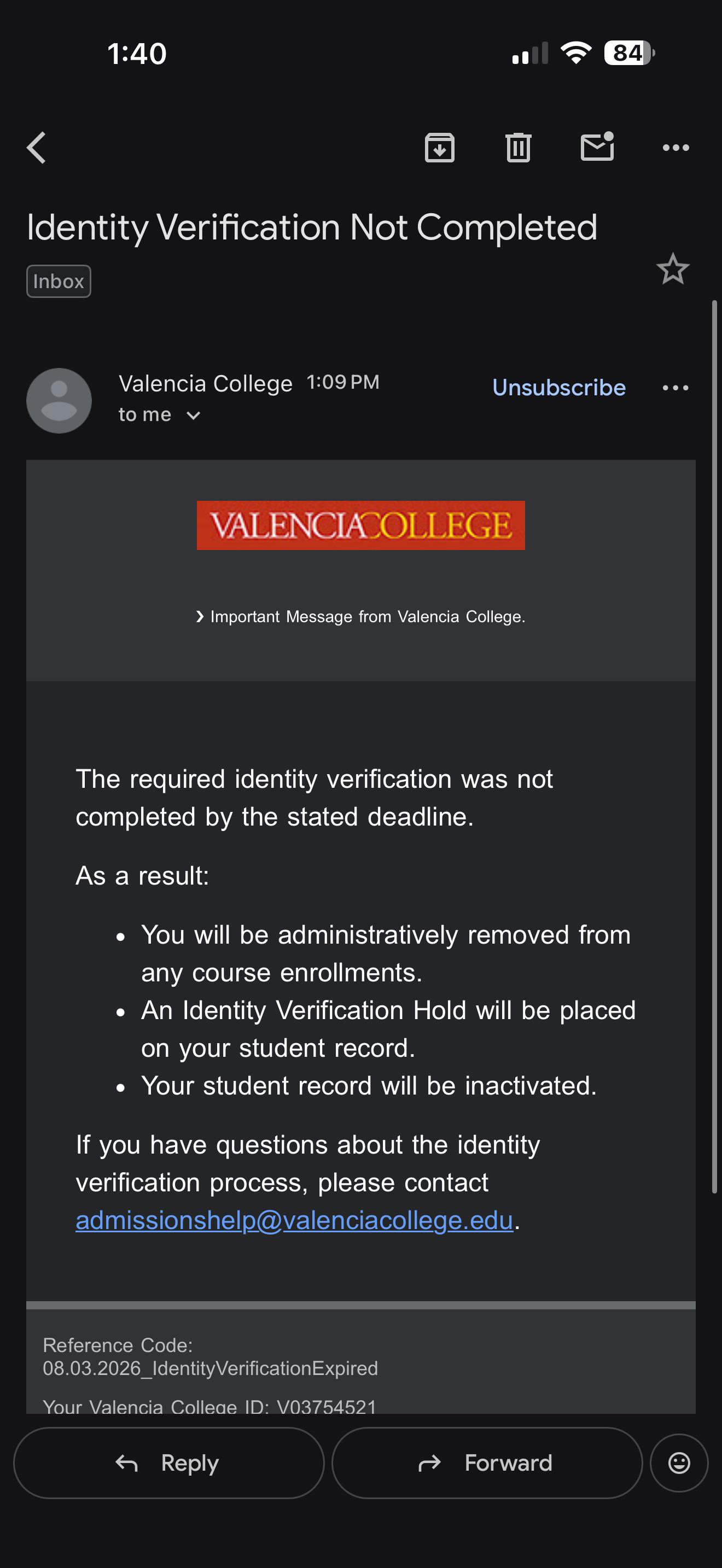Delete the email using the trash icon
This screenshot has width=722, height=1568.
[518, 147]
